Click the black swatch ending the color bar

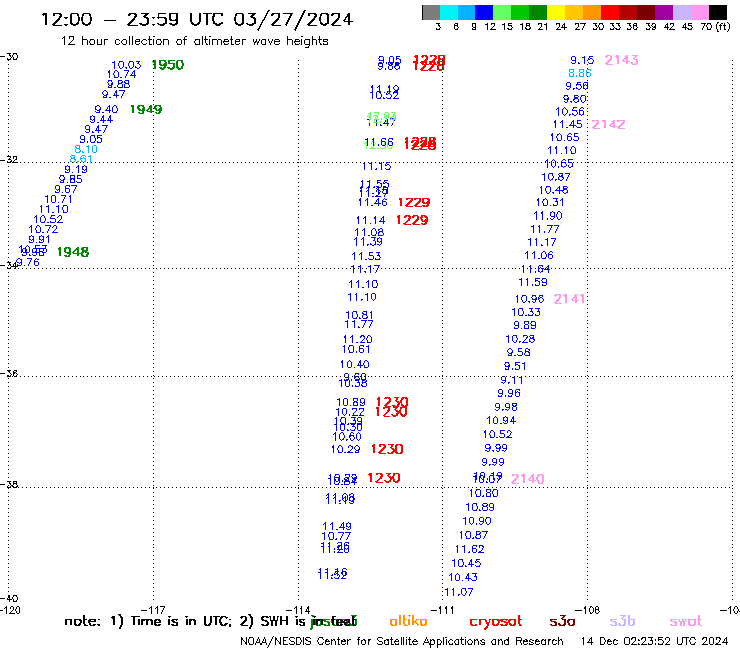[717, 12]
